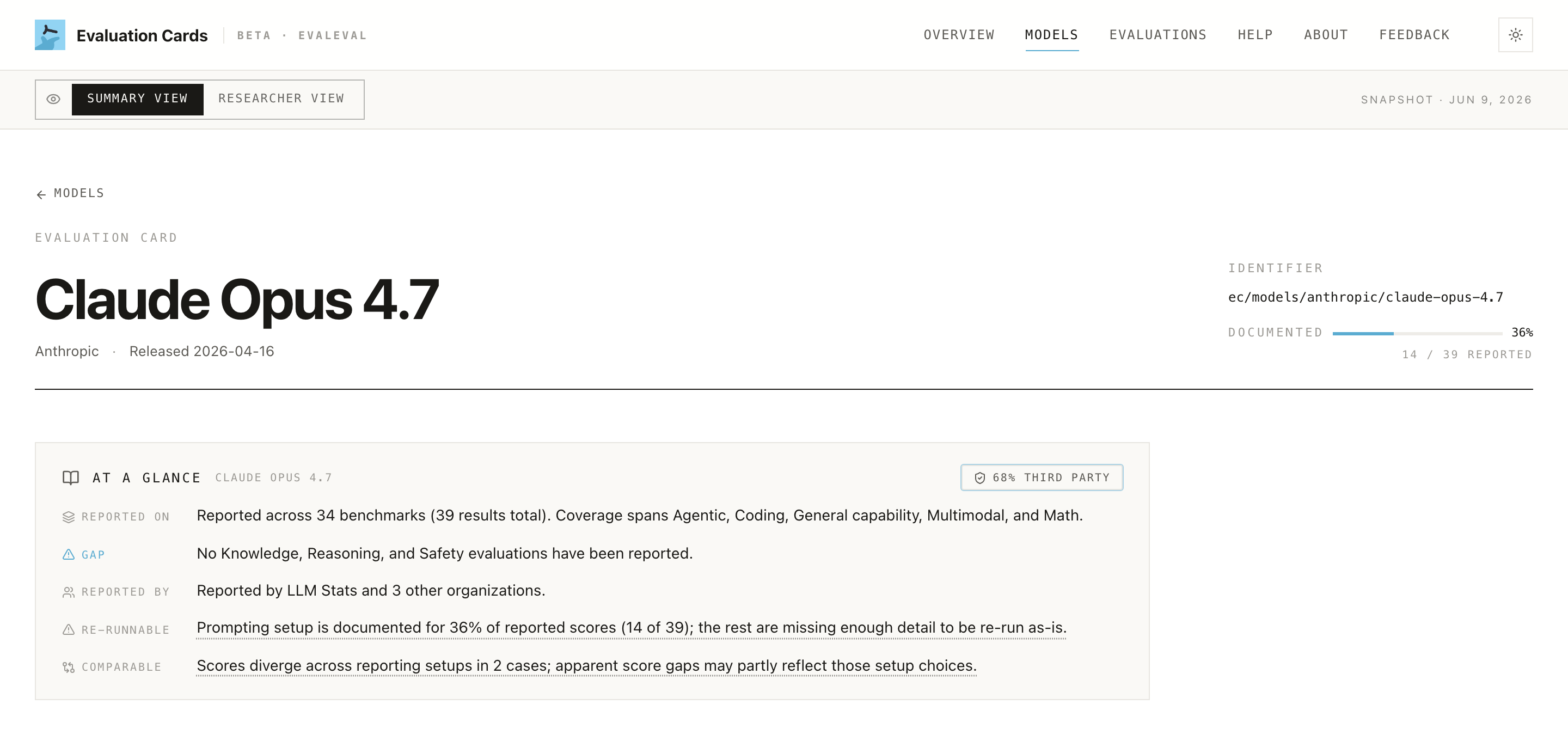Click the Reported across 34 benchmarks sentence
Image resolution: width=1568 pixels, height=735 pixels.
point(640,516)
